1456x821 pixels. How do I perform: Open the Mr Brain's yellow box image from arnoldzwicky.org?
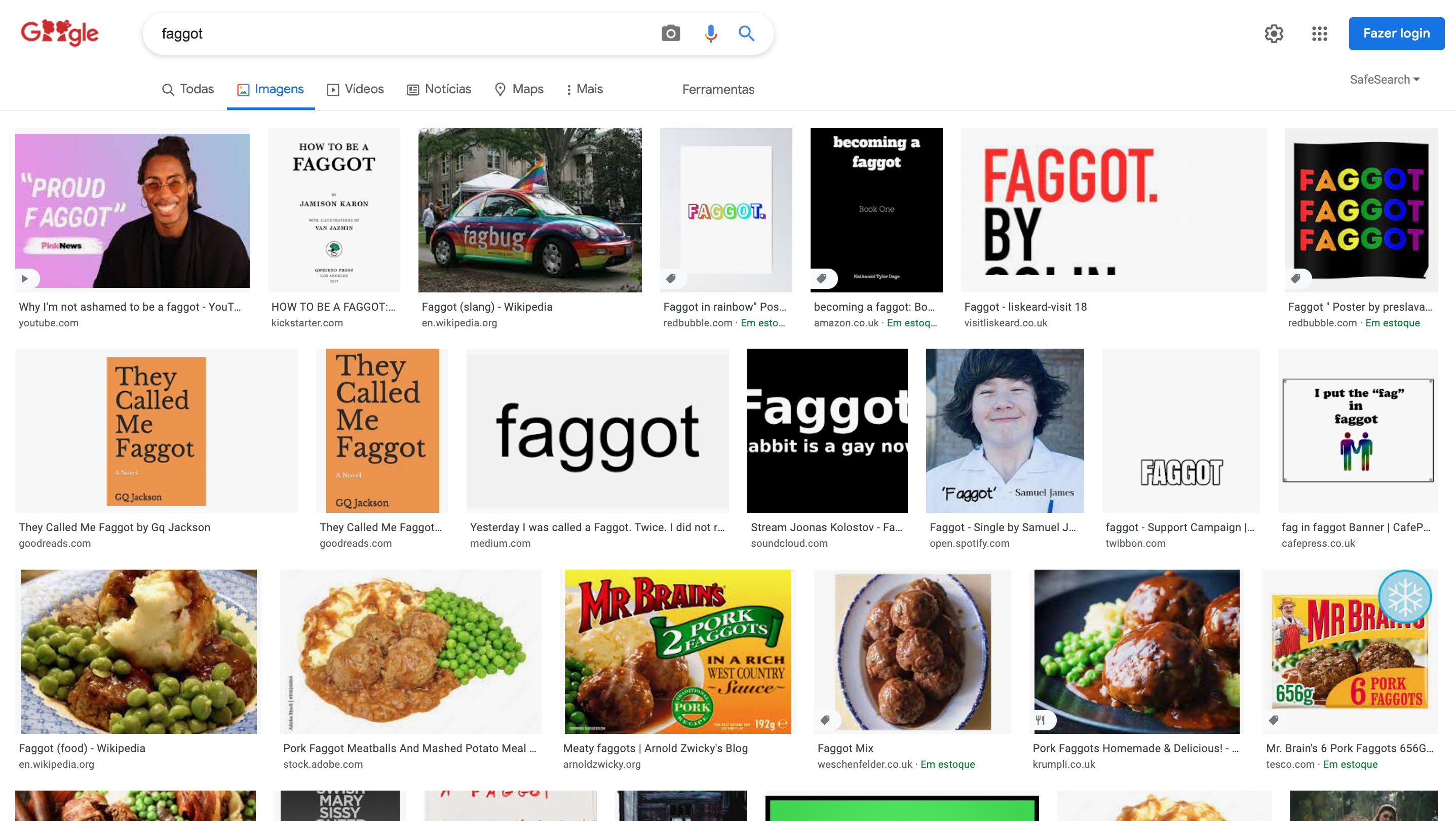677,651
